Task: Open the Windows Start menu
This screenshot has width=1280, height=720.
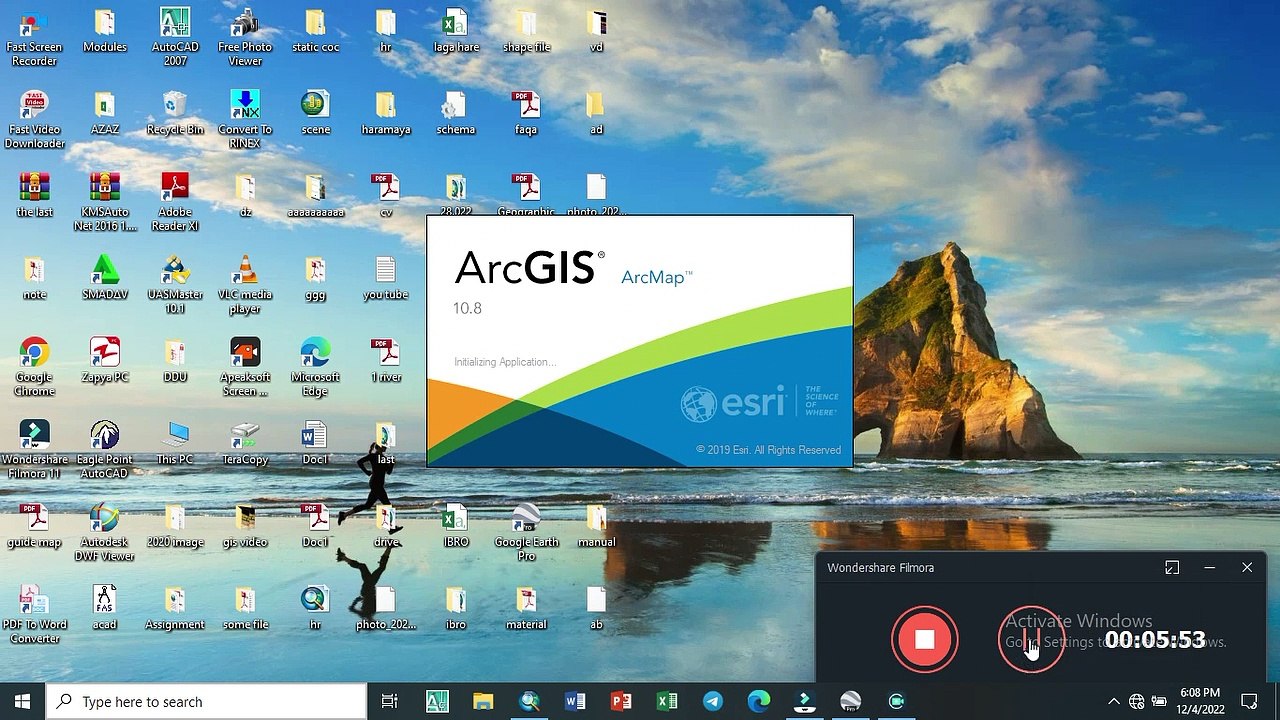Action: (x=22, y=701)
